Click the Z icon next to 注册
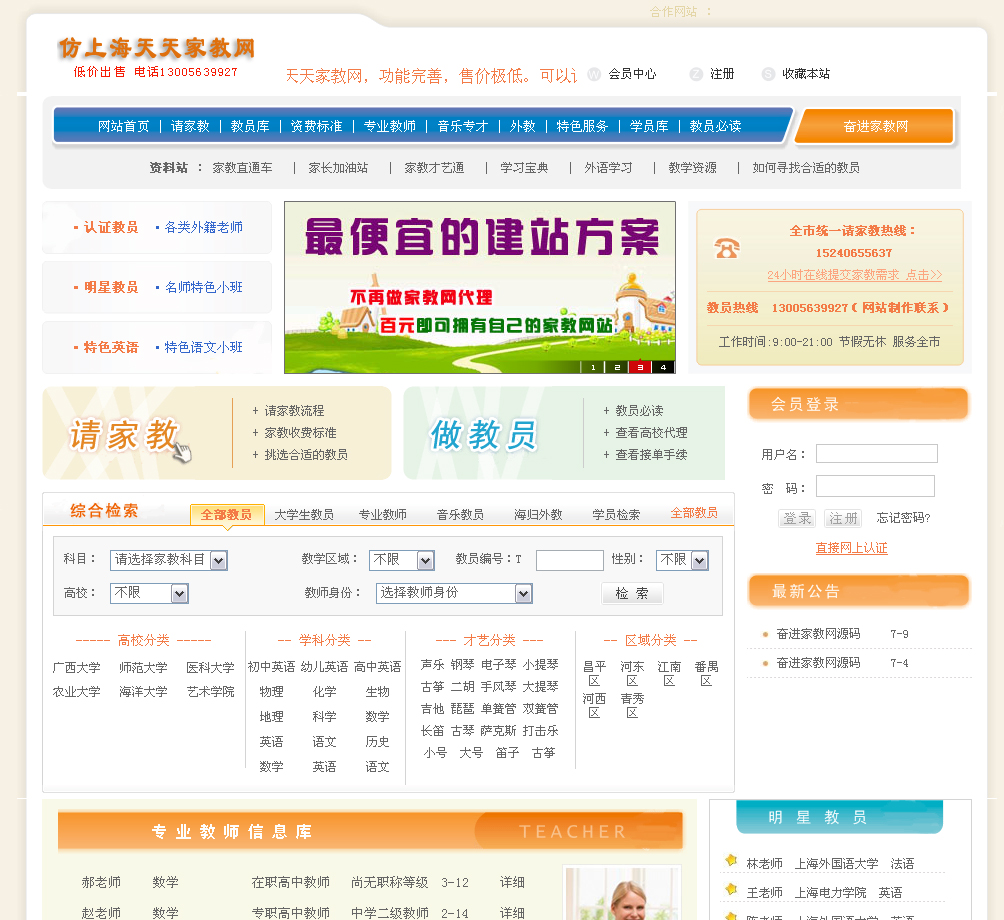 (x=696, y=74)
